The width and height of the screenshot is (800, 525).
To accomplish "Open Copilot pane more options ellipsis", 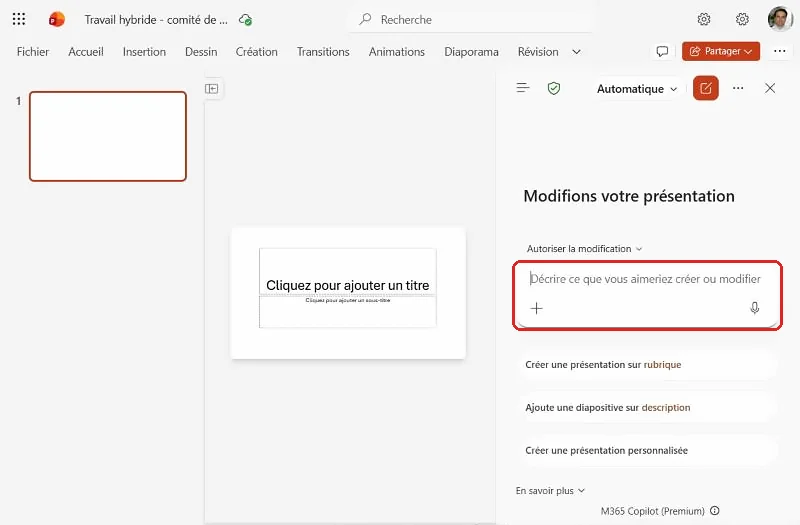I will pos(738,88).
